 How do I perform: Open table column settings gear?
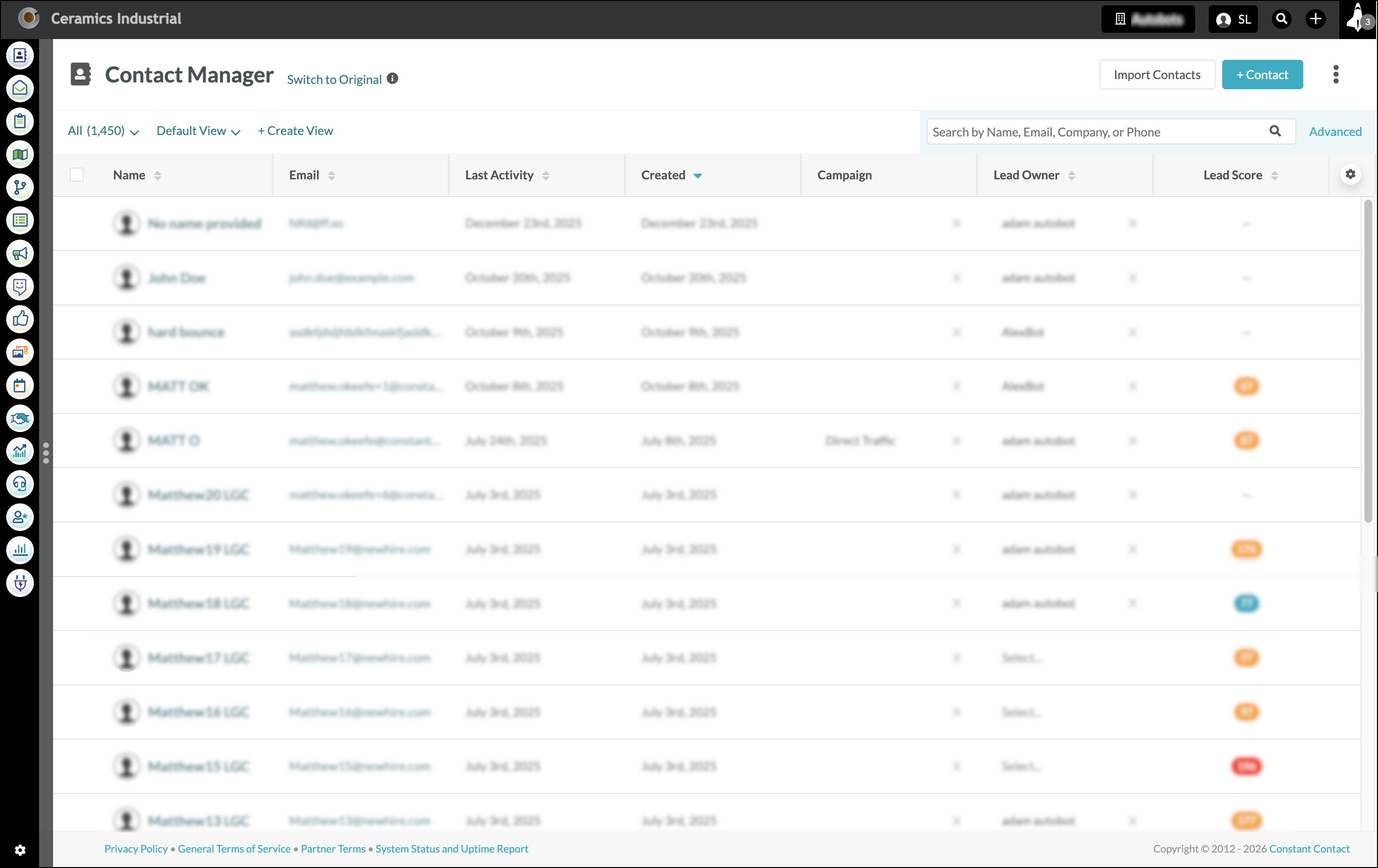(x=1350, y=175)
